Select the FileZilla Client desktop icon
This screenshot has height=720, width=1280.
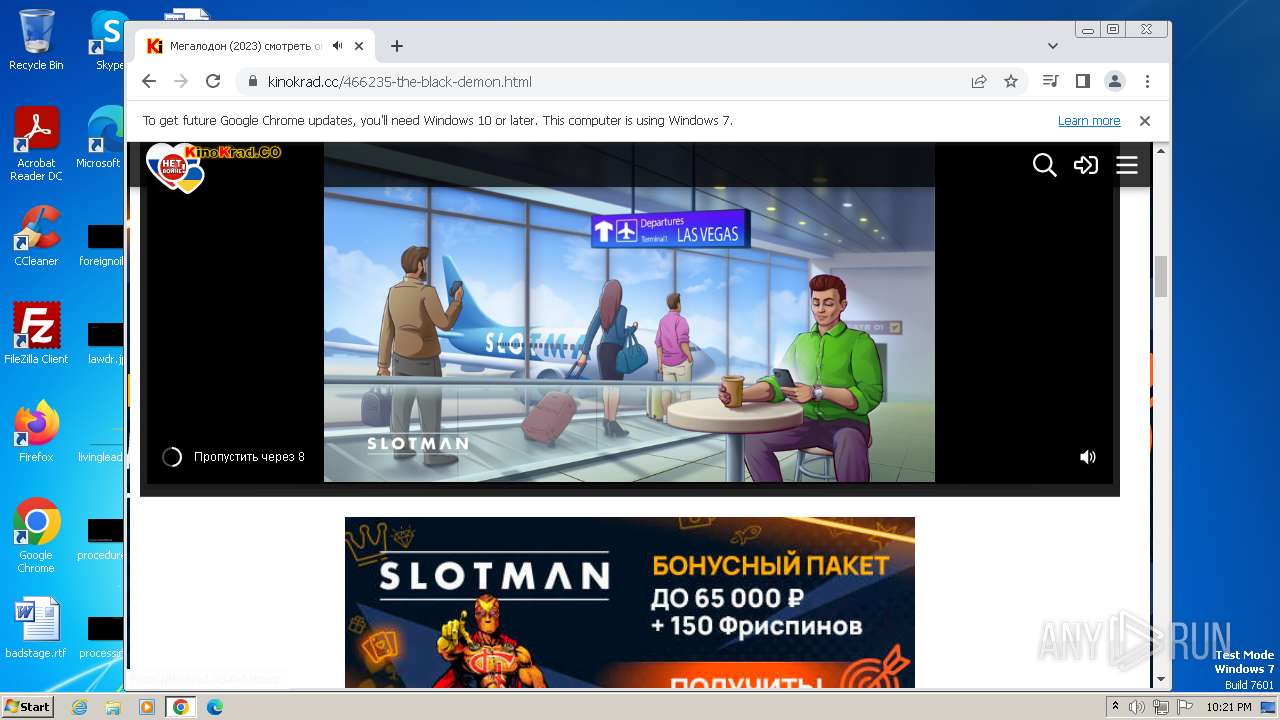[x=36, y=333]
